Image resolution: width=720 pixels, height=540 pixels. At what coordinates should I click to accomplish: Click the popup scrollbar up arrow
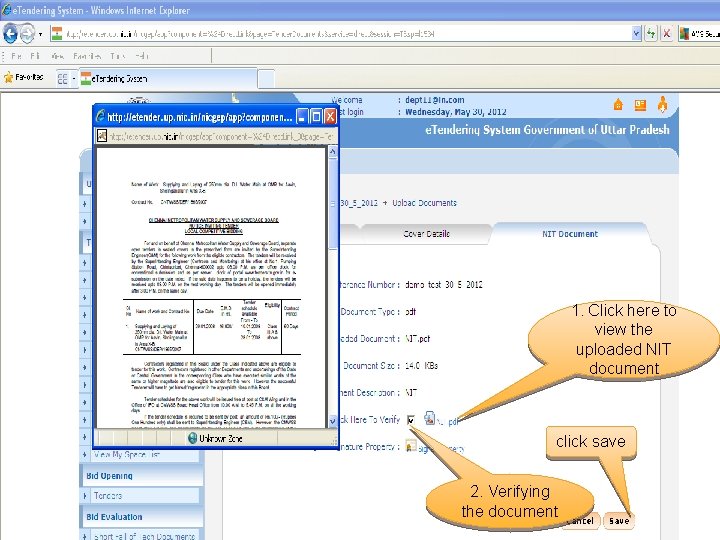(x=333, y=152)
